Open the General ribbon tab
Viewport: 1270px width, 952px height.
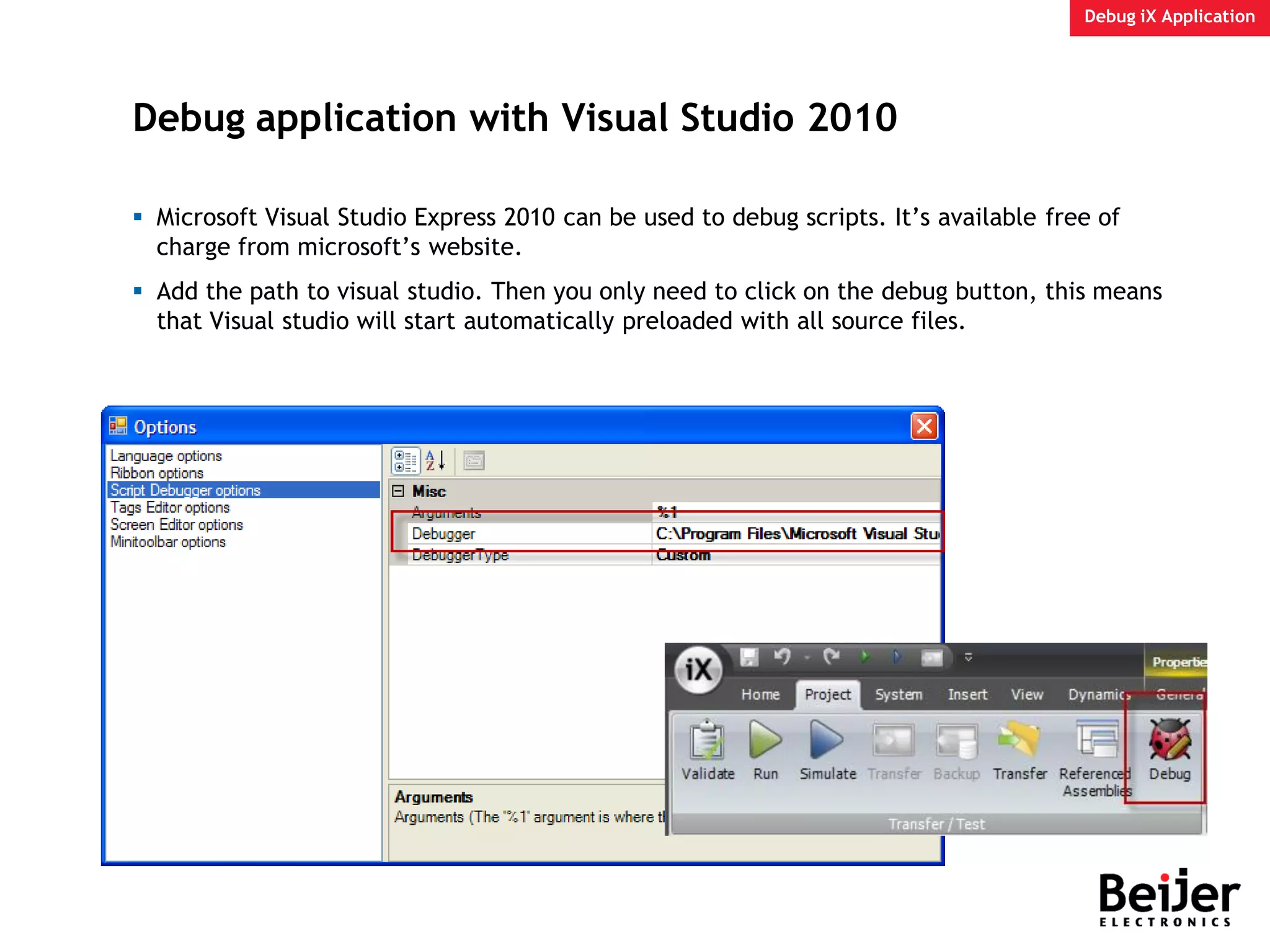[1179, 695]
